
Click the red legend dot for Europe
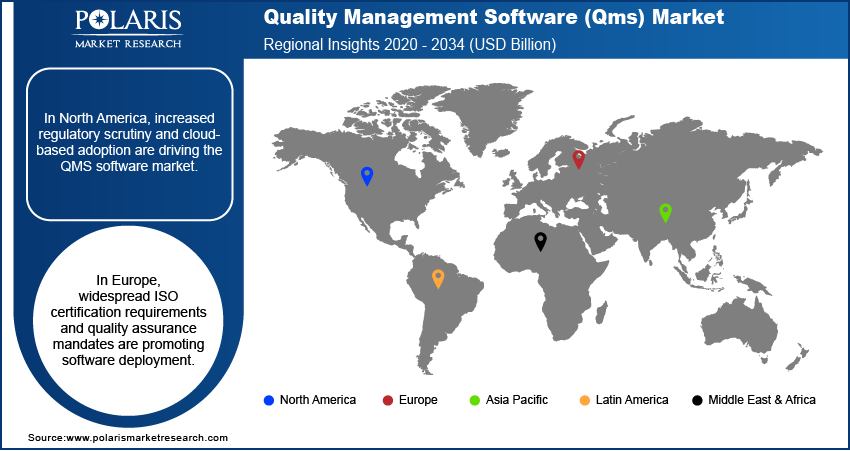[x=386, y=400]
